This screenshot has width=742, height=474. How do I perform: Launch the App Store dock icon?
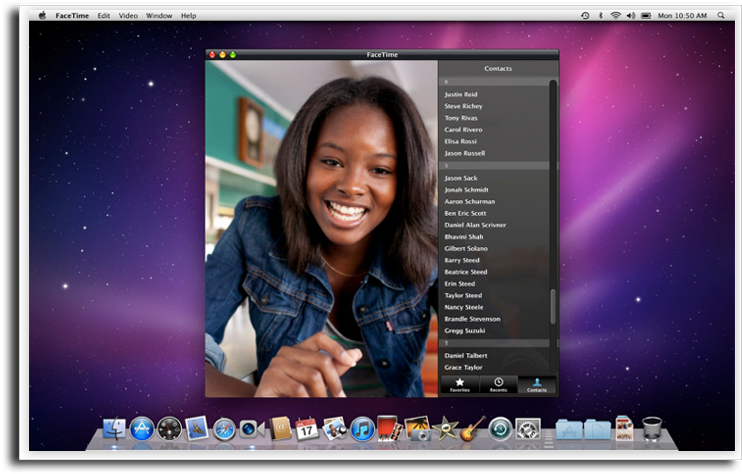point(141,429)
